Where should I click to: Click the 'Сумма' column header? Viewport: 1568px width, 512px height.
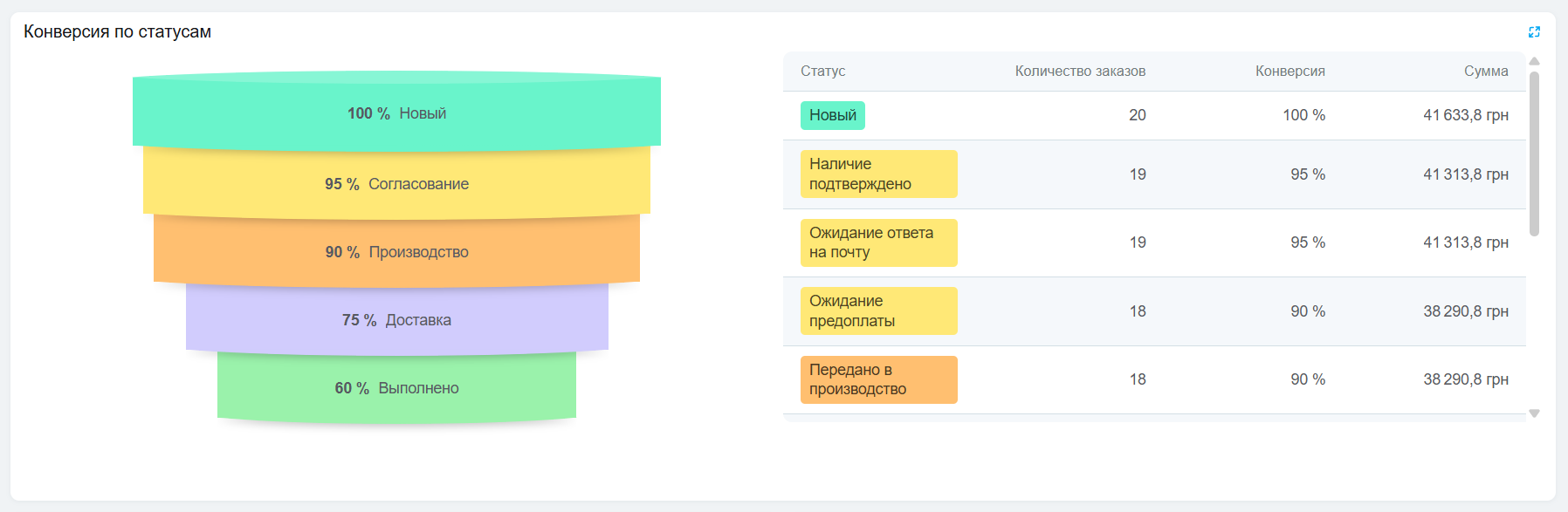point(1486,72)
